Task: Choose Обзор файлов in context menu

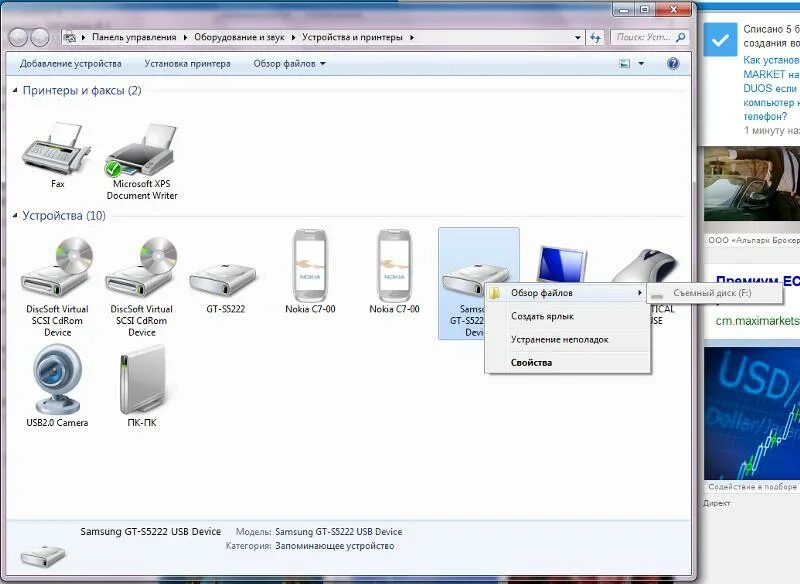Action: 565,293
